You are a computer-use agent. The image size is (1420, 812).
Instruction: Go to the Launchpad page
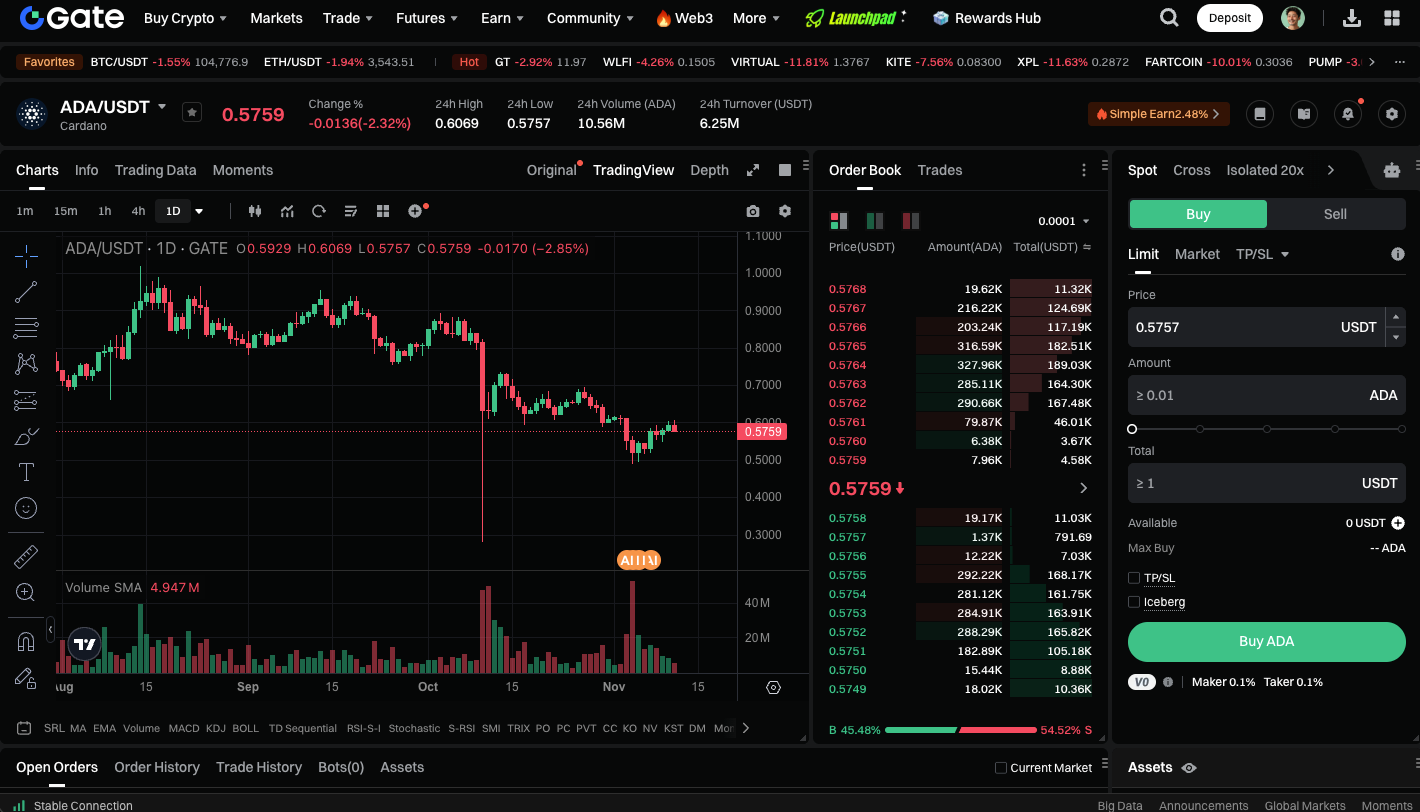pos(856,18)
